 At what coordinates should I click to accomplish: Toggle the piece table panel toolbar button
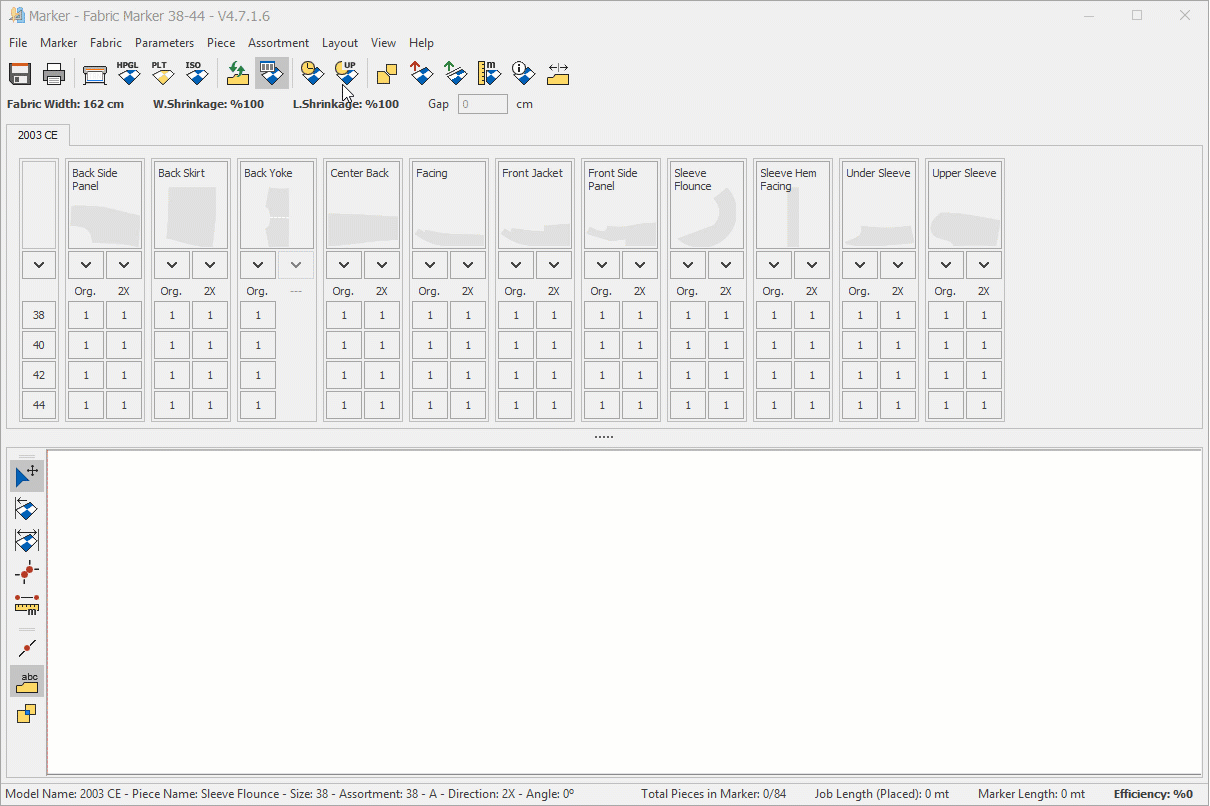pyautogui.click(x=271, y=74)
